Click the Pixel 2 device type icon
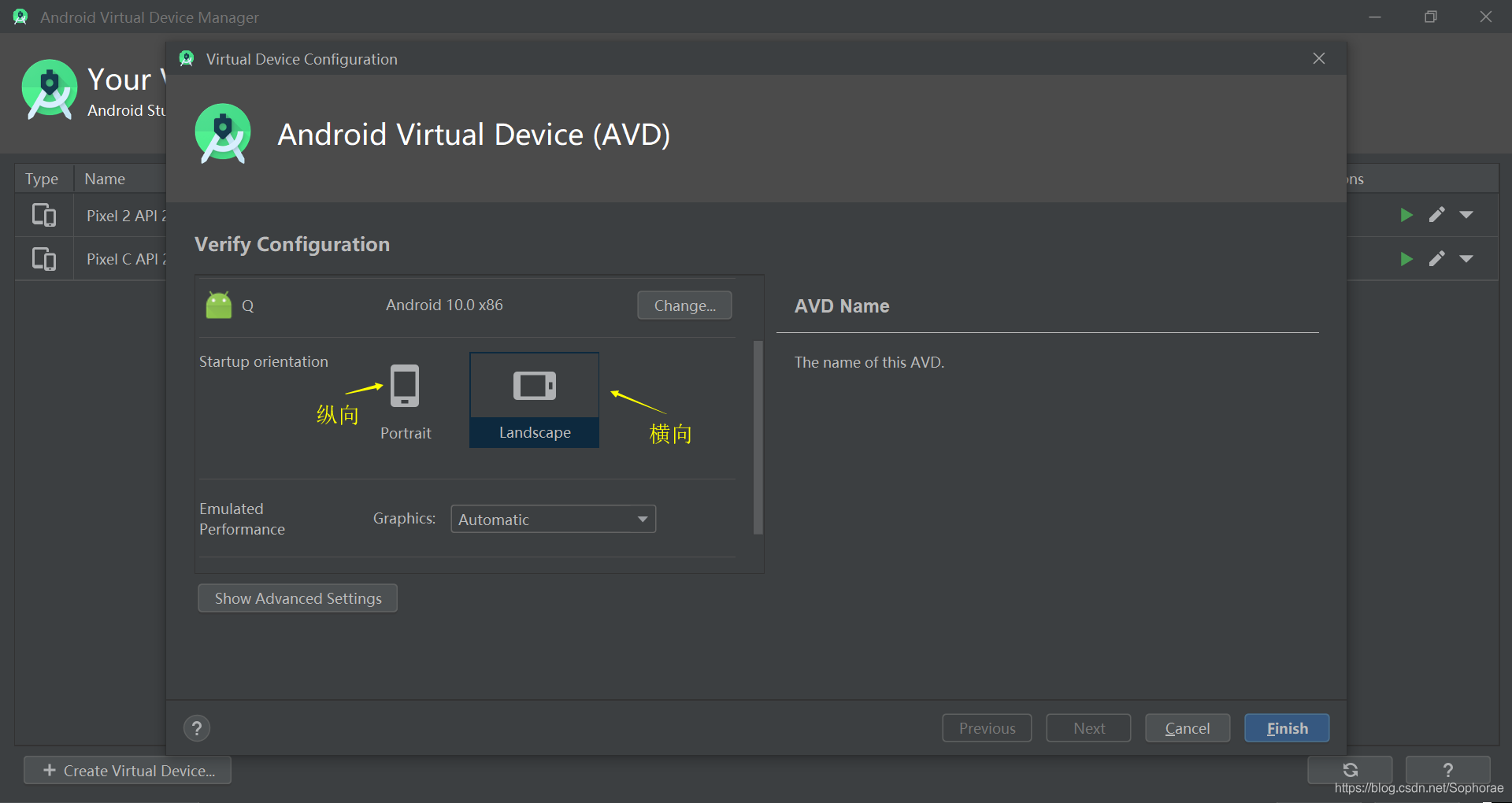The image size is (1512, 803). pos(44,215)
